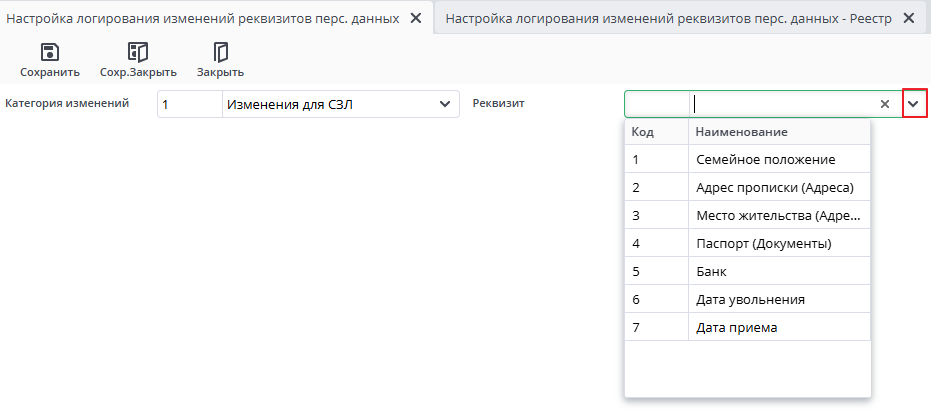The height and width of the screenshot is (417, 931).
Task: Click the Реквизит code input field
Action: tap(657, 104)
